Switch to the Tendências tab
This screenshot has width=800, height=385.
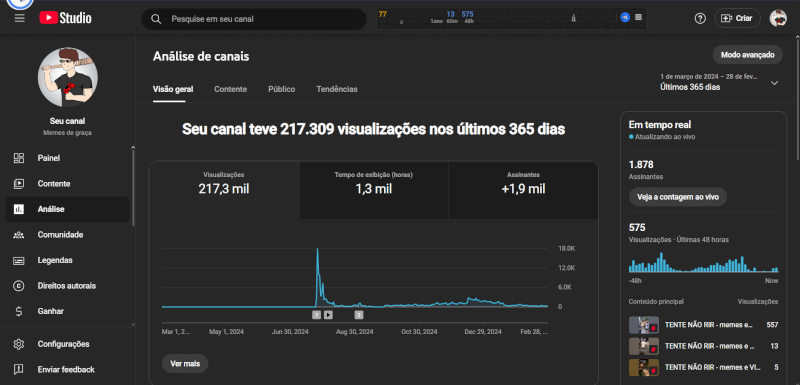tap(337, 89)
